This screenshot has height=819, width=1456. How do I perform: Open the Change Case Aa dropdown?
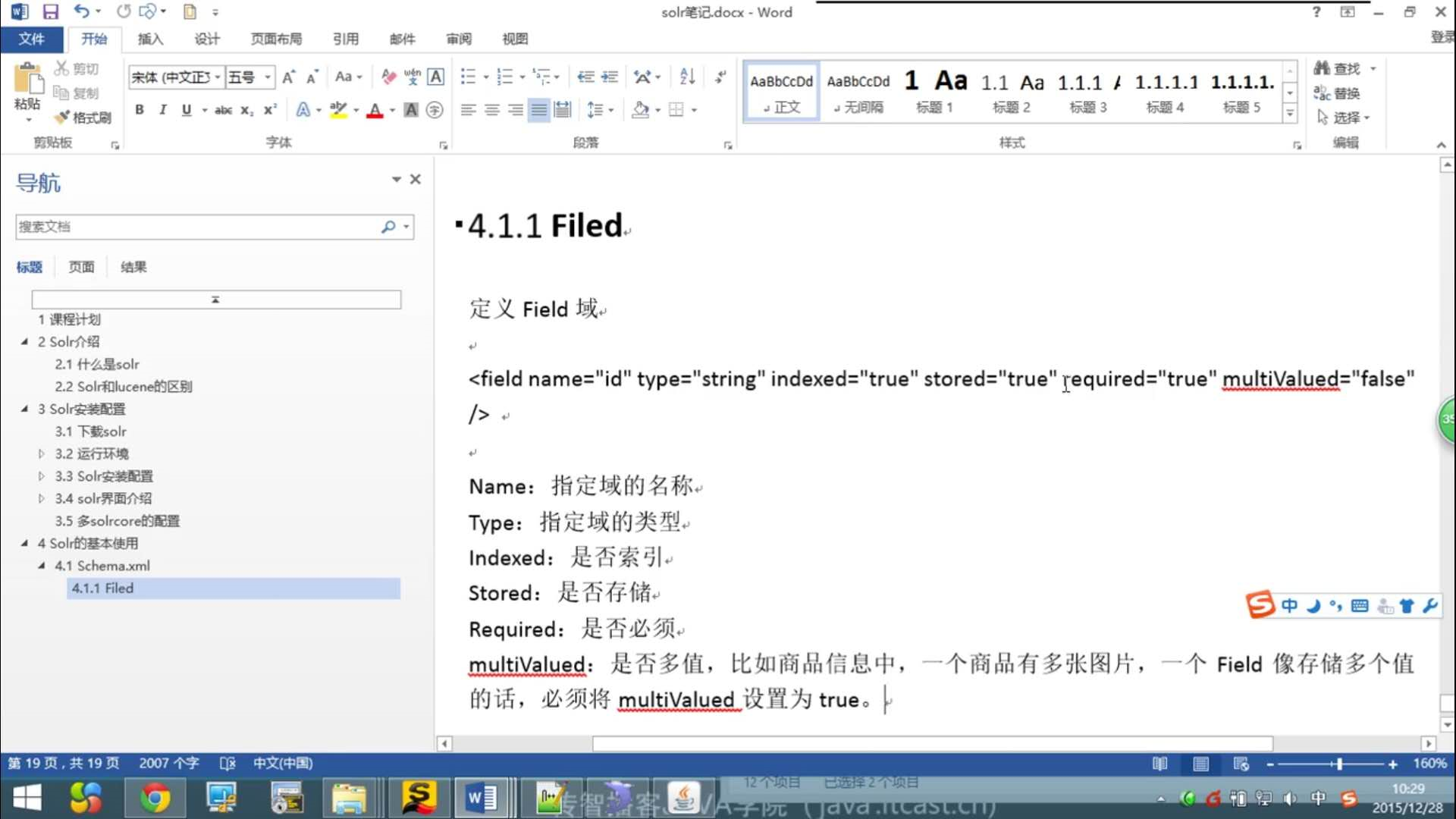pos(349,77)
